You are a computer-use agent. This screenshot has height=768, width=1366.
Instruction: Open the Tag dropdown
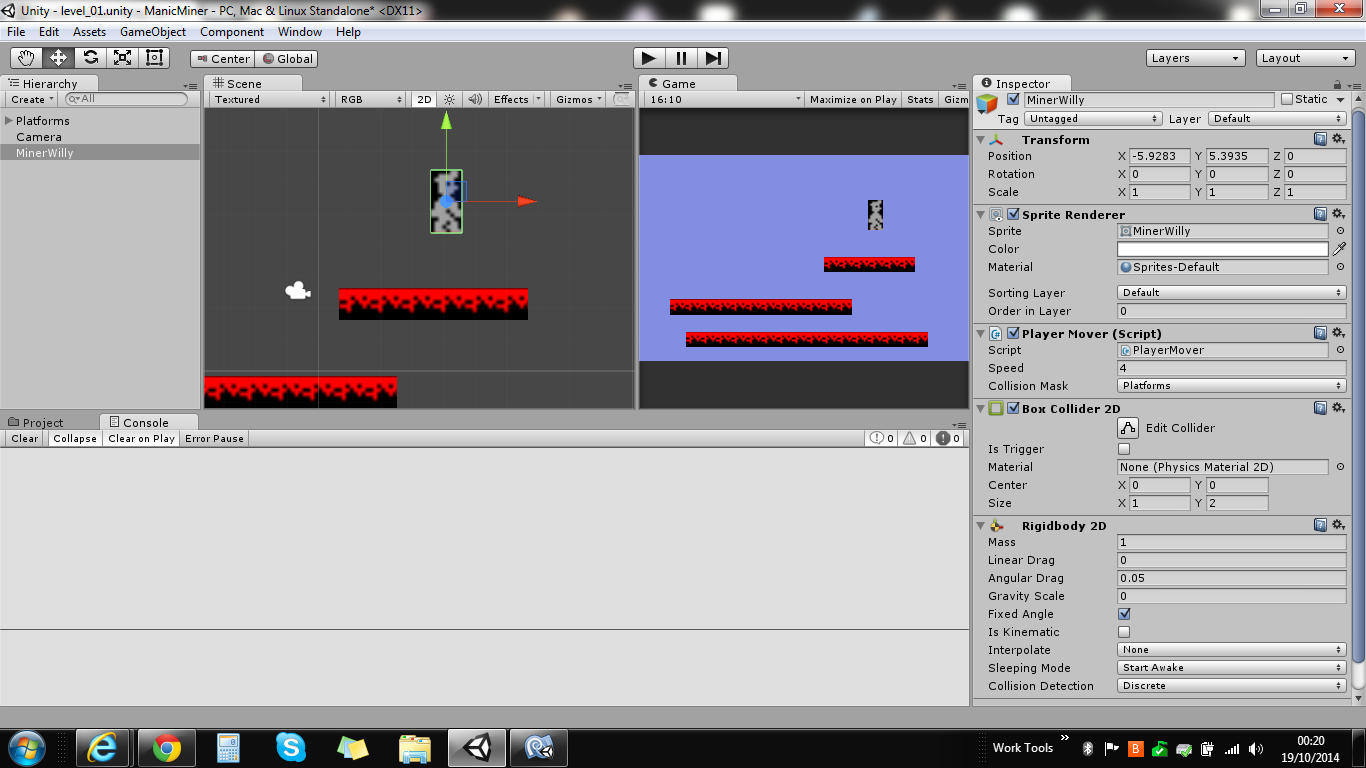pos(1093,118)
